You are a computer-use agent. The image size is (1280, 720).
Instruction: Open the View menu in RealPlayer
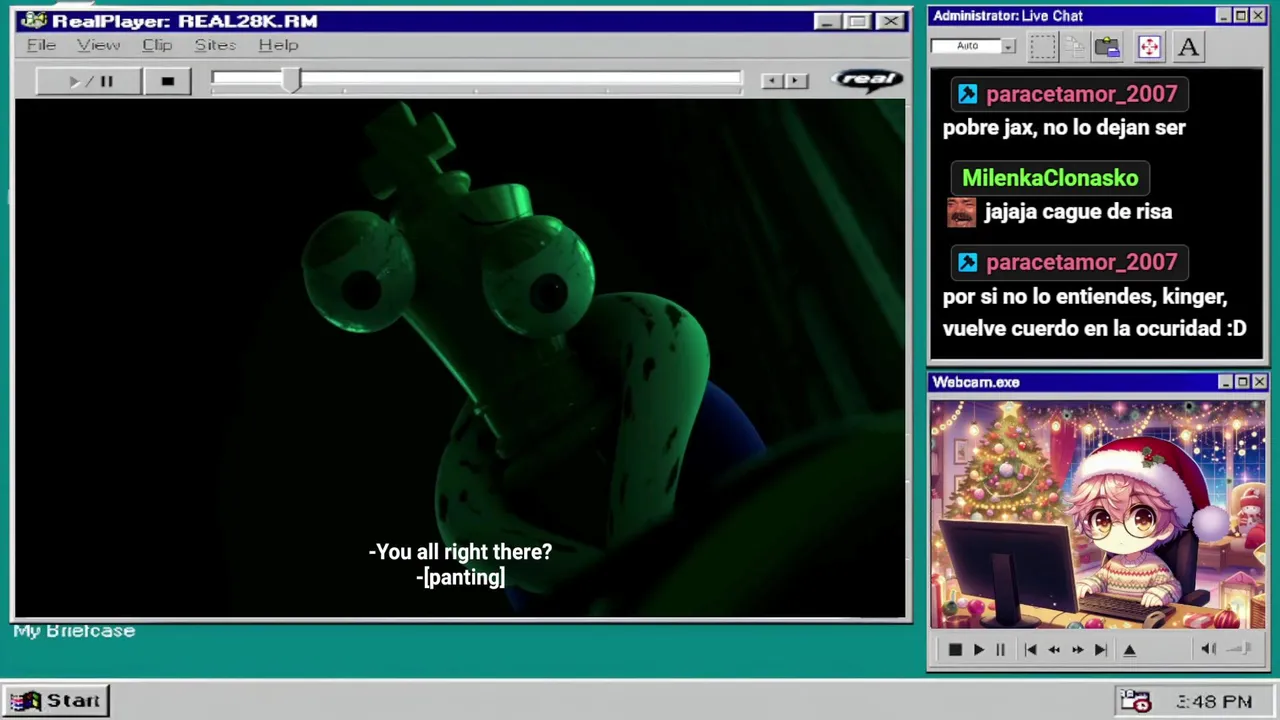click(x=98, y=45)
